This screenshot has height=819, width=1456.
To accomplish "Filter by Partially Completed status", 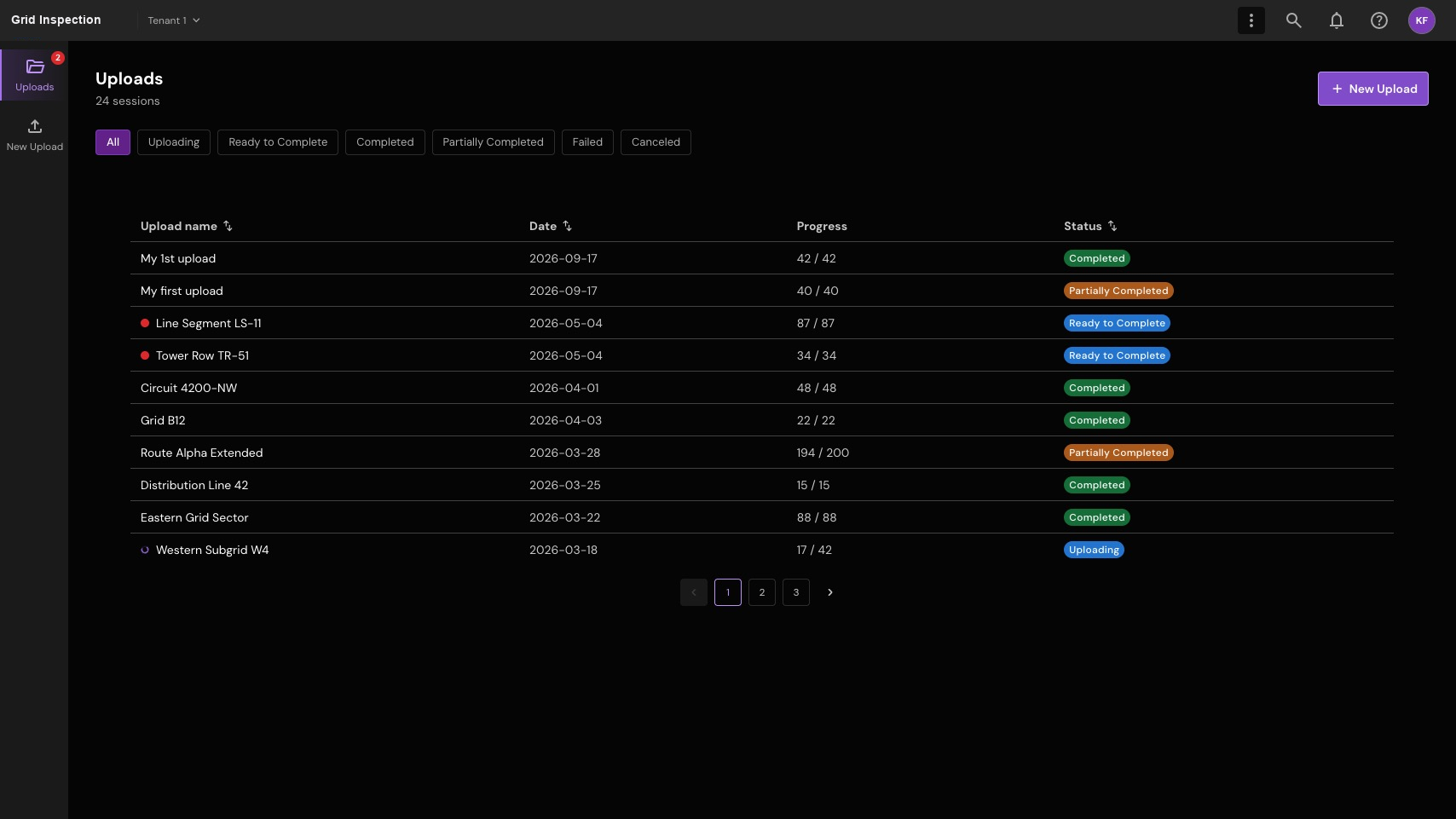I will click(493, 142).
